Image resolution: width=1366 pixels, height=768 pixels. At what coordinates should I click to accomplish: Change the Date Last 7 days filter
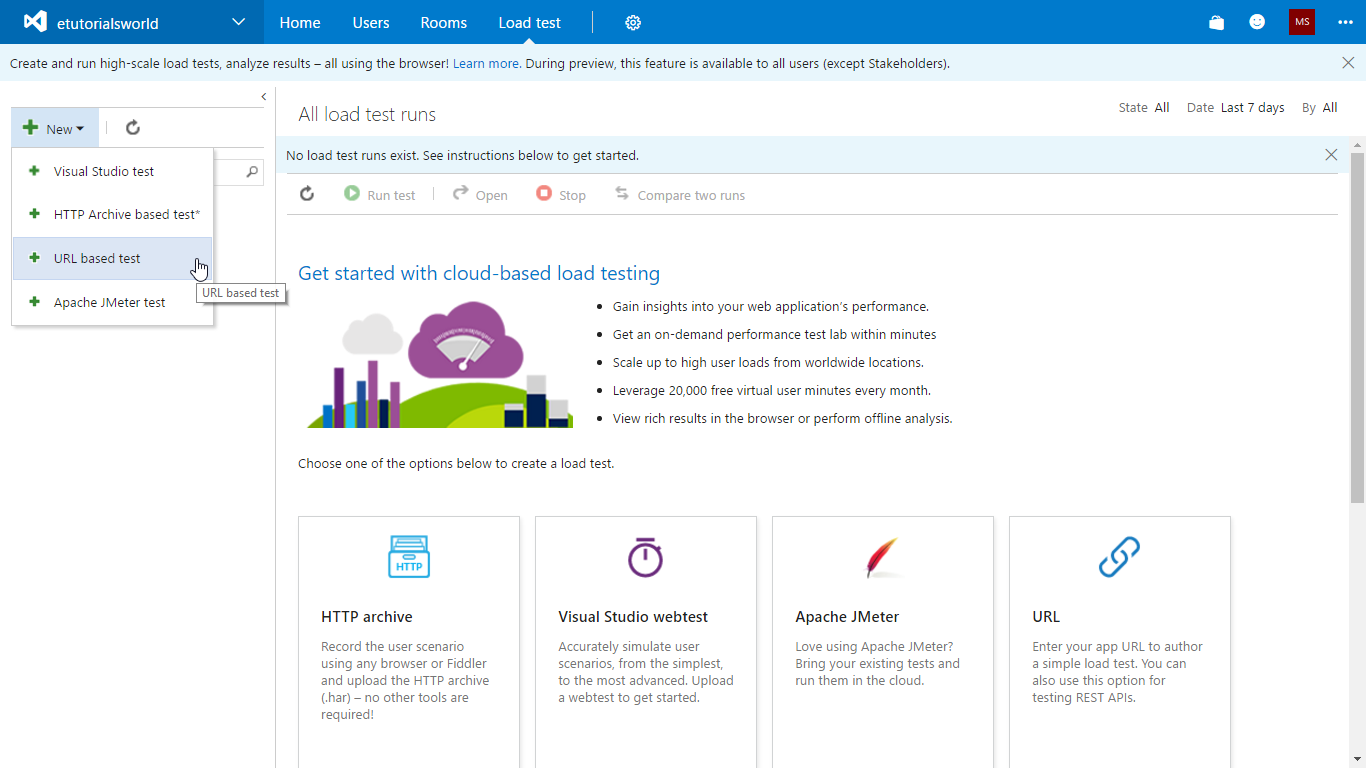point(1236,108)
